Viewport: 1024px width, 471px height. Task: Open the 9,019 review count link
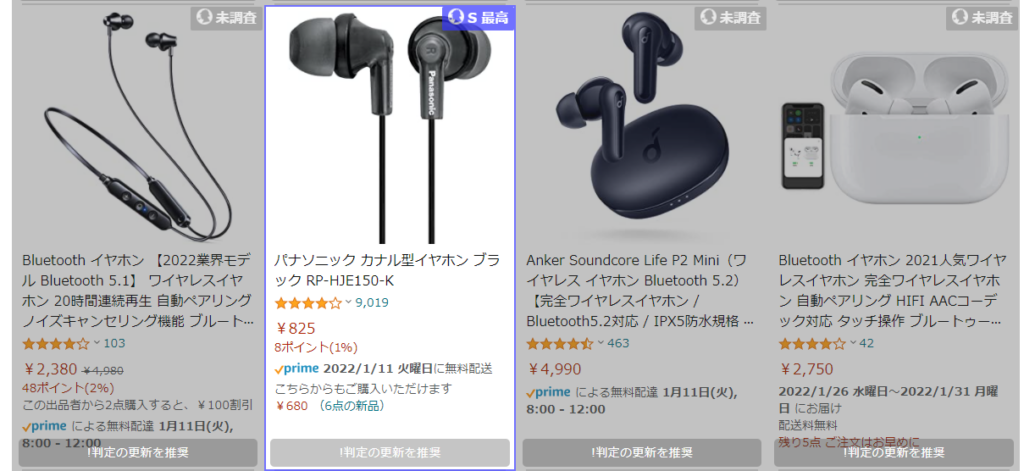[372, 303]
